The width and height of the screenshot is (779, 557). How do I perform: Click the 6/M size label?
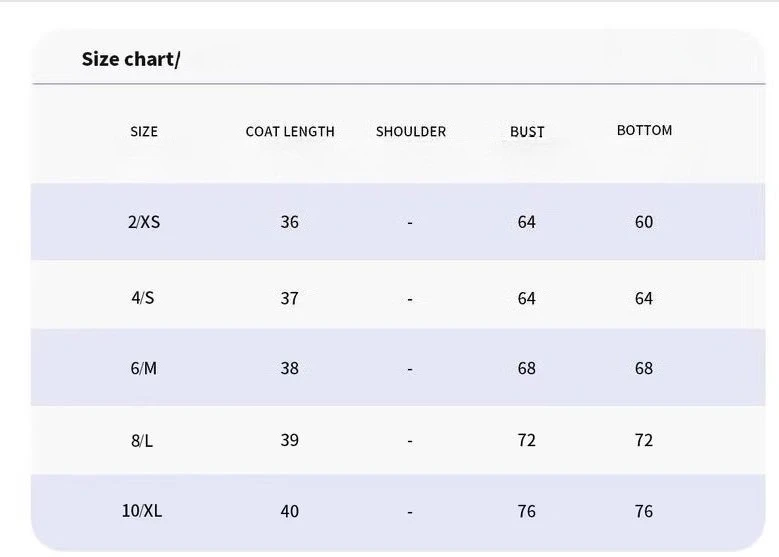coord(144,368)
